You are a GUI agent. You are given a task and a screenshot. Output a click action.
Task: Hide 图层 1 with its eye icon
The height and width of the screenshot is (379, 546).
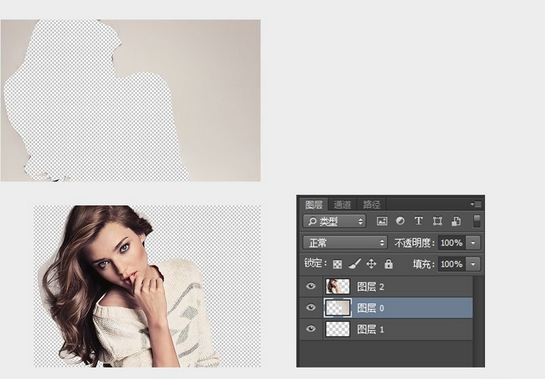pyautogui.click(x=311, y=329)
